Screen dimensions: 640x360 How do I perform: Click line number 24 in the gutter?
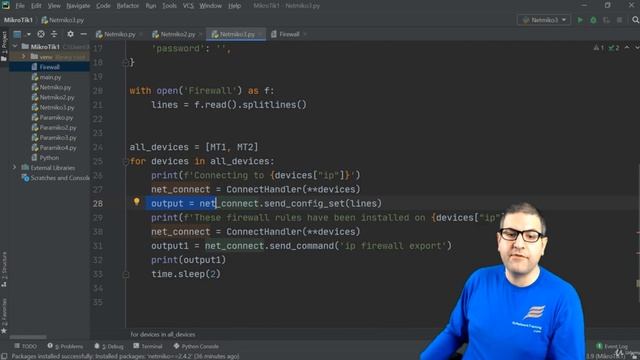98,147
